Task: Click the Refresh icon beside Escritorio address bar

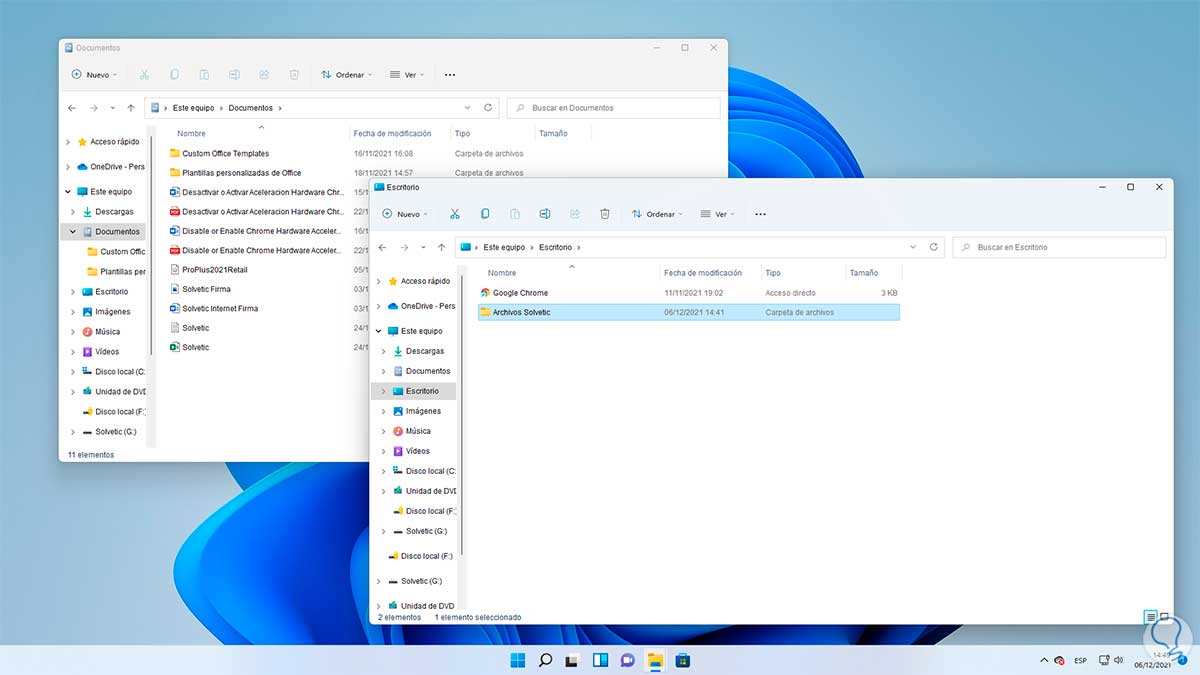Action: point(934,247)
